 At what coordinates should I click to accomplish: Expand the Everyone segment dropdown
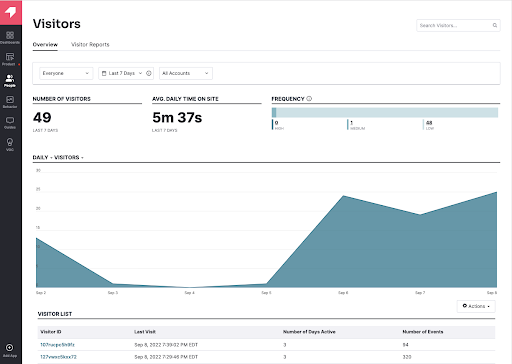(x=66, y=73)
